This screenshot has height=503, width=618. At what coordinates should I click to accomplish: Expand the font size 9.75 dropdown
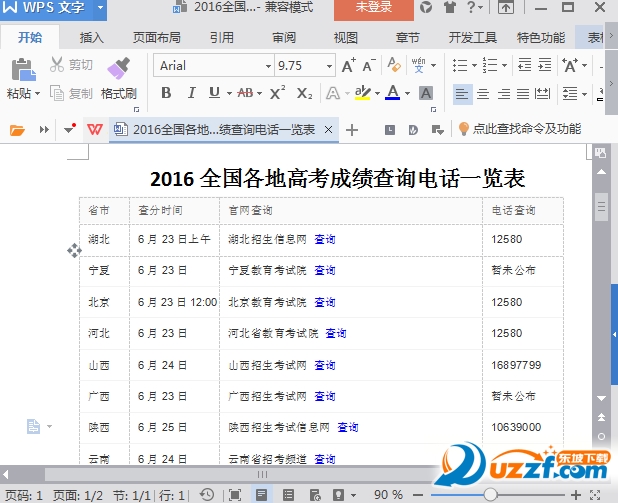[x=327, y=66]
